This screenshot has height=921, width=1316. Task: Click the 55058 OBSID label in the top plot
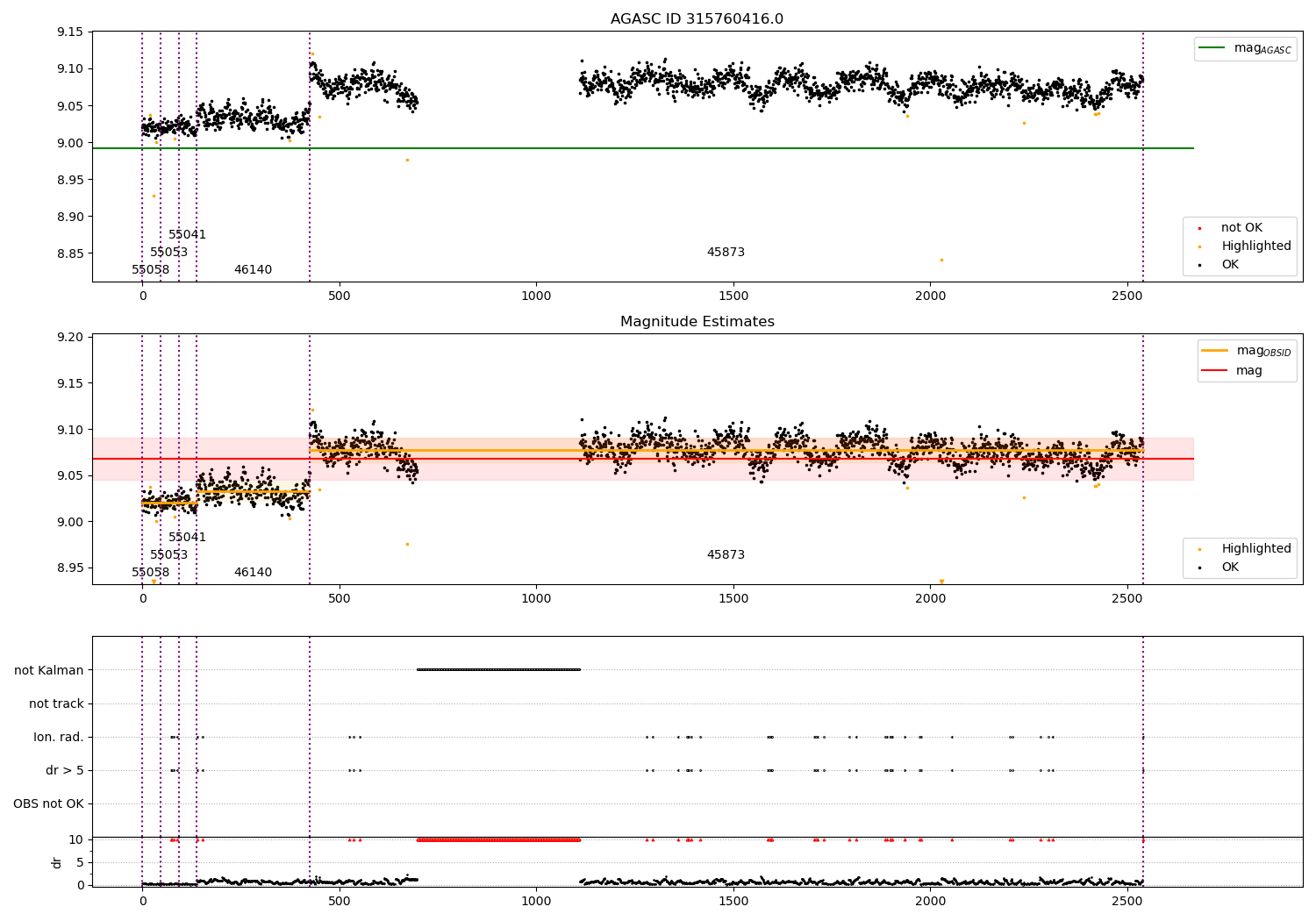pos(150,270)
